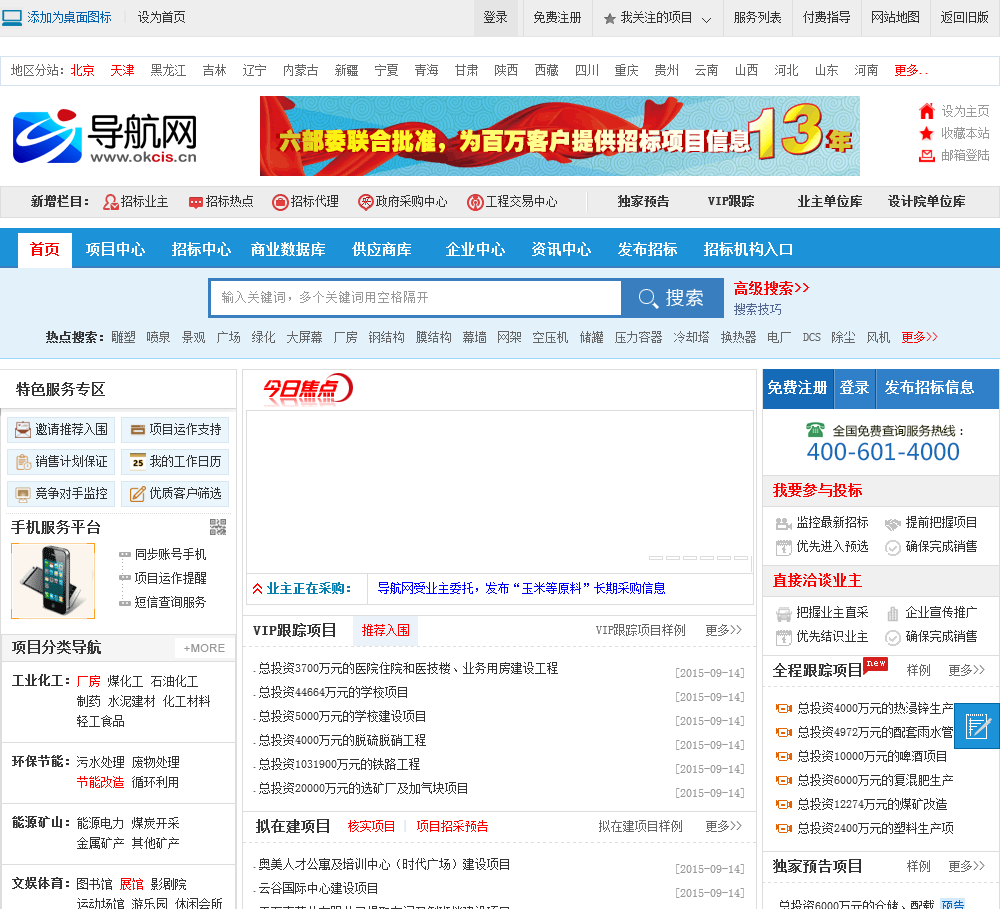Click the desktop monitor icon at top left

pyautogui.click(x=12, y=17)
